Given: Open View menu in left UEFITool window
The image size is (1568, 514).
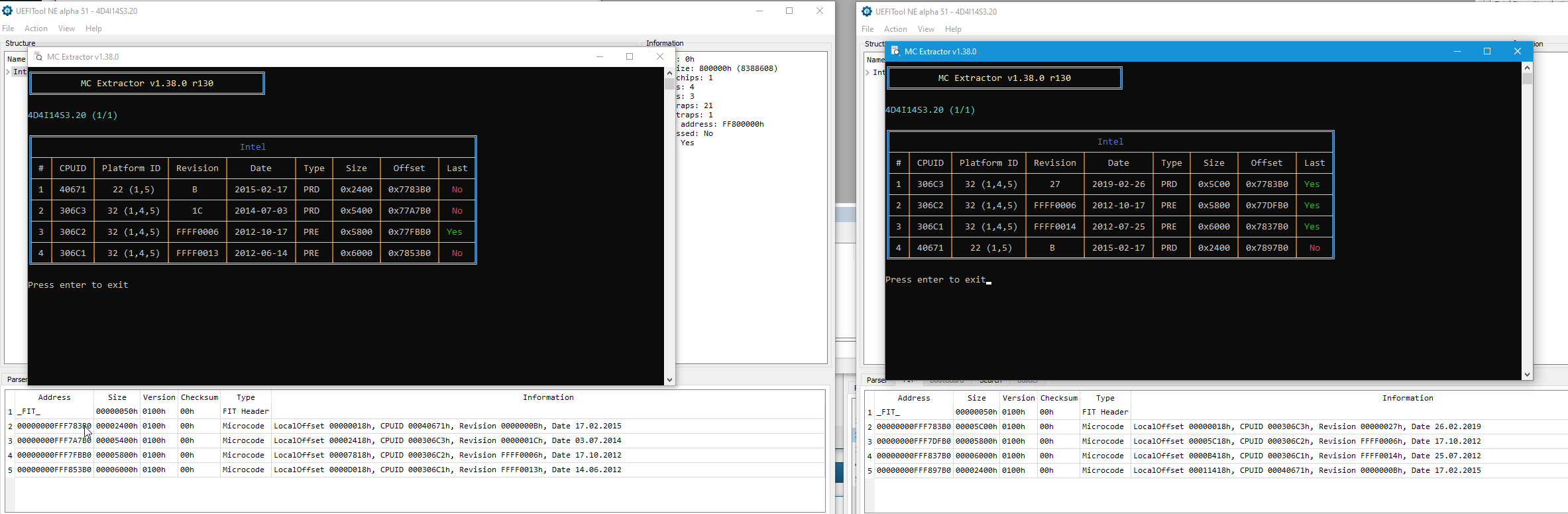Looking at the screenshot, I should coord(66,29).
